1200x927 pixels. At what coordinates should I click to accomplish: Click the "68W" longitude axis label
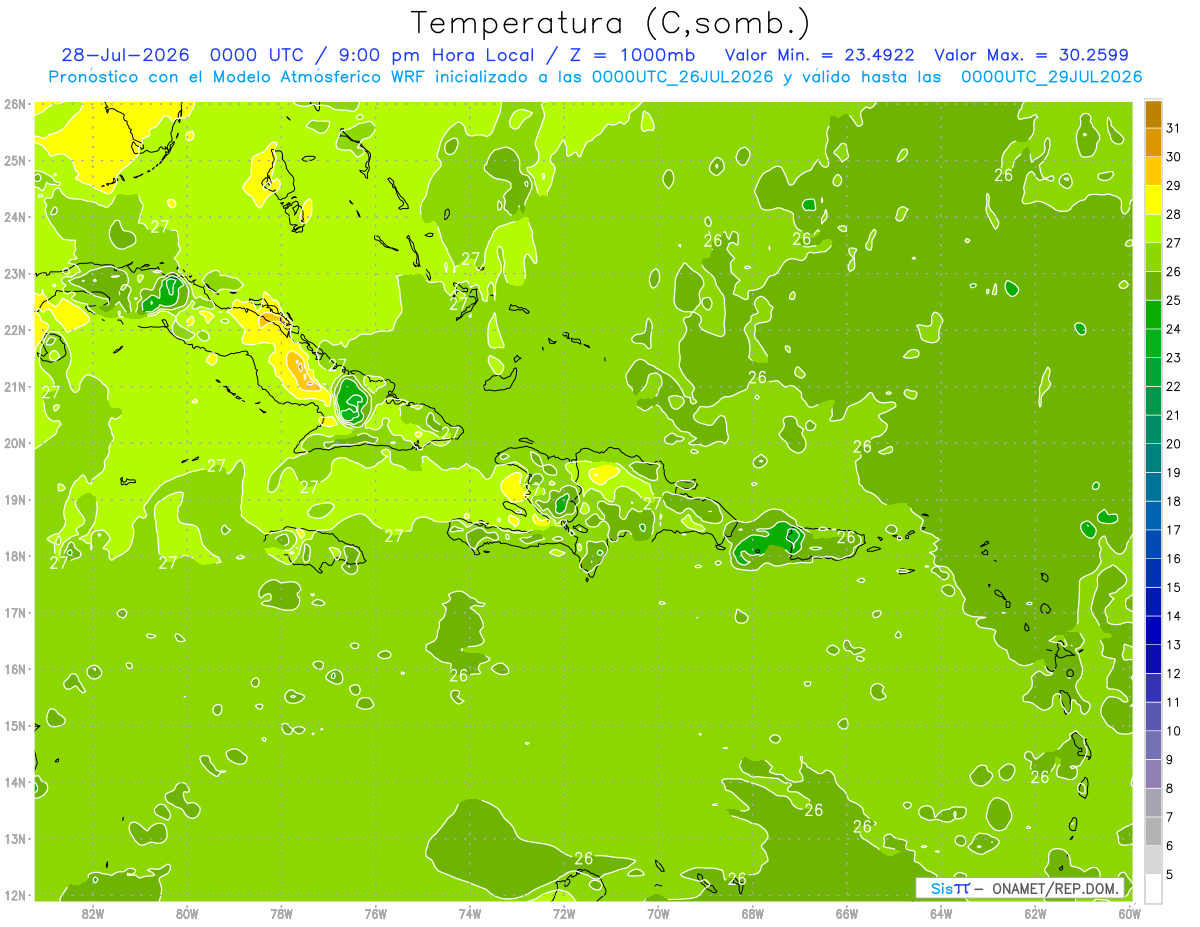tap(753, 913)
